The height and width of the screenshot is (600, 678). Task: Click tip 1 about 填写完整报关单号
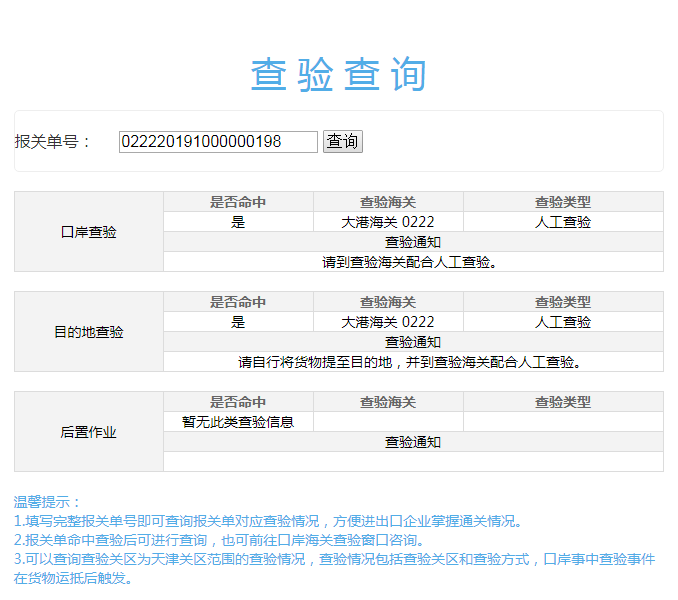click(268, 521)
